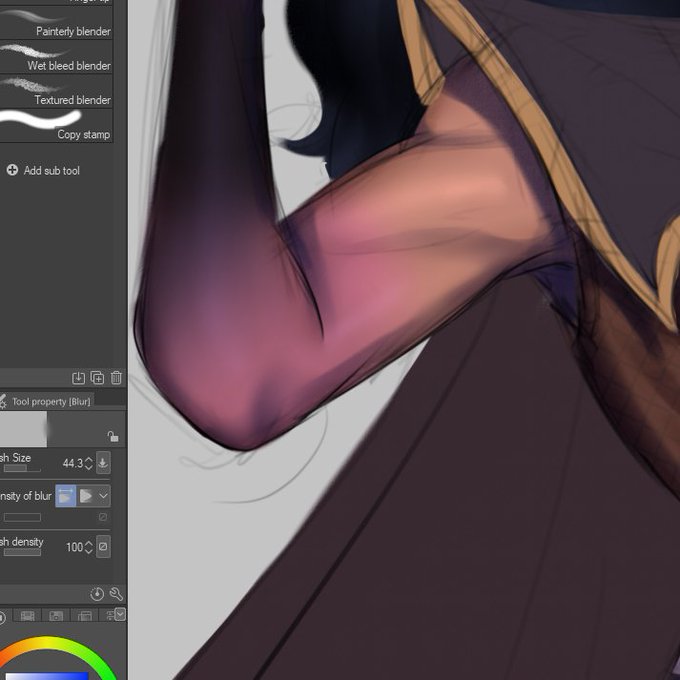The height and width of the screenshot is (680, 680).
Task: Click Add sub tool
Action: click(x=43, y=170)
